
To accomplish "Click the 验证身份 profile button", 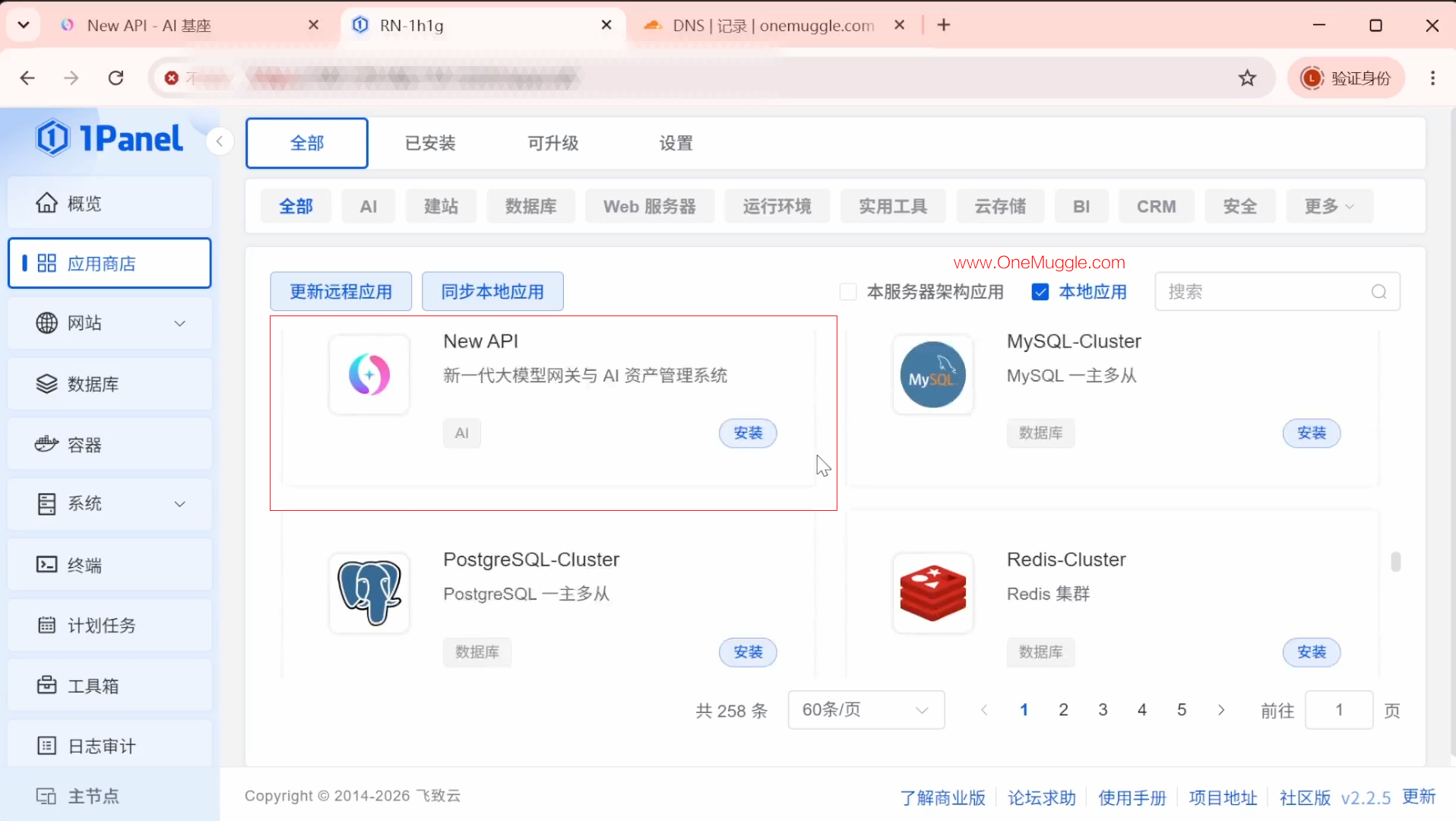I will 1346,78.
